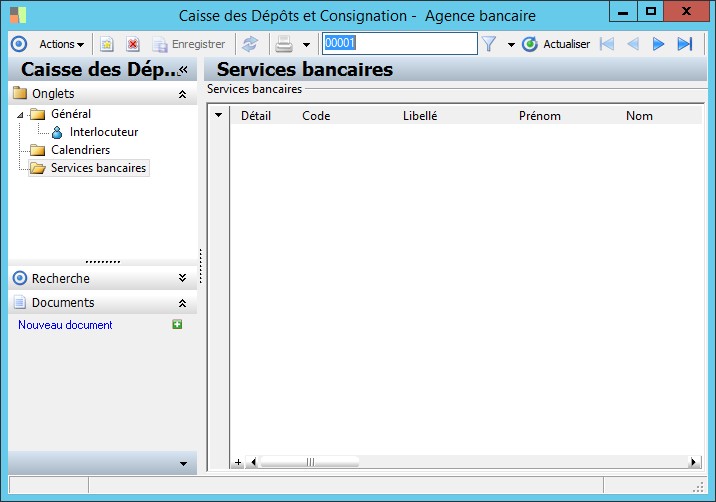The height and width of the screenshot is (502, 716).
Task: Click the Prénom column header
Action: point(540,116)
